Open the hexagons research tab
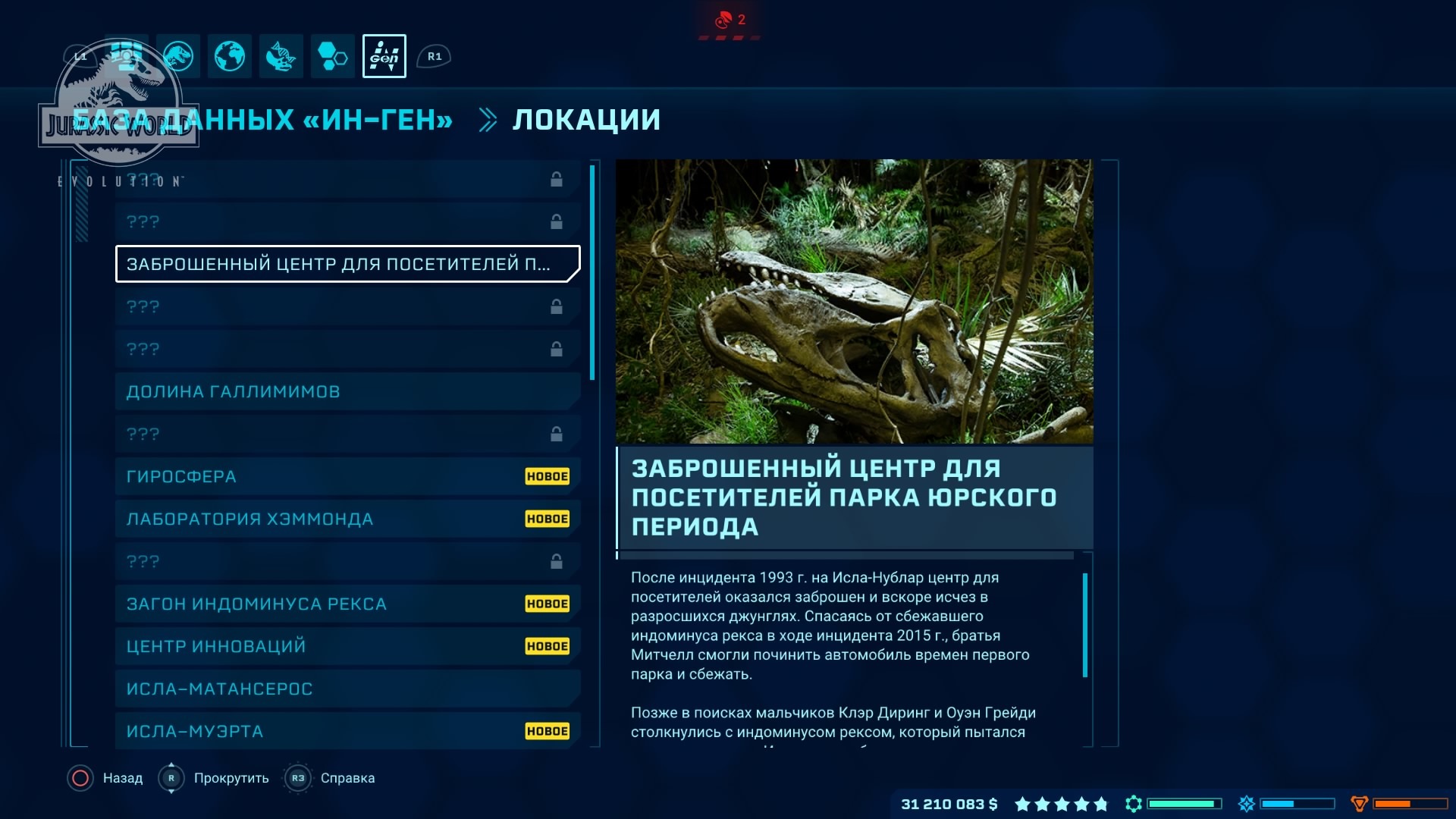Viewport: 1456px width, 819px height. tap(333, 56)
